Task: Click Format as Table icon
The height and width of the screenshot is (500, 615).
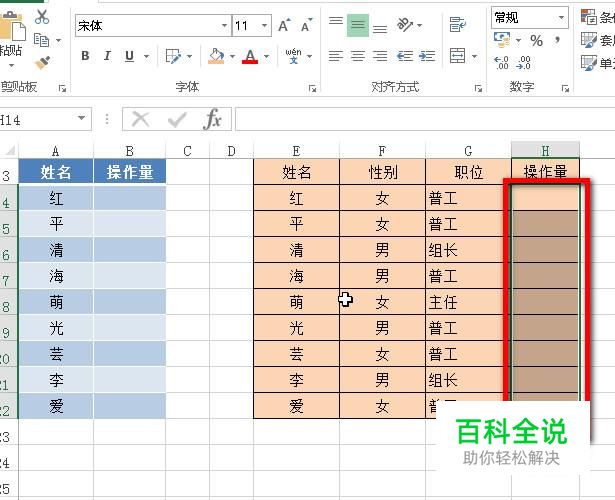Action: 589,40
